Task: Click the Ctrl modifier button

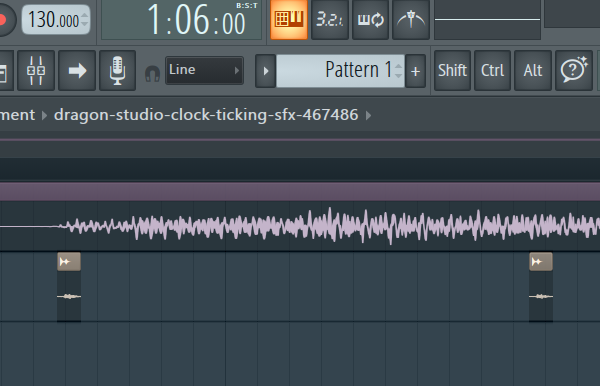Action: (x=492, y=70)
